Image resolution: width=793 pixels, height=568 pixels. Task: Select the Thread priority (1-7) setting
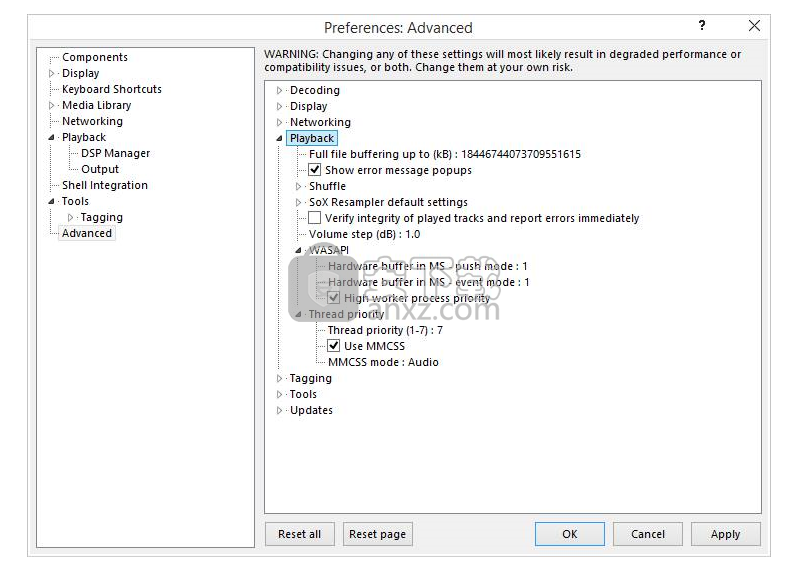click(x=385, y=330)
